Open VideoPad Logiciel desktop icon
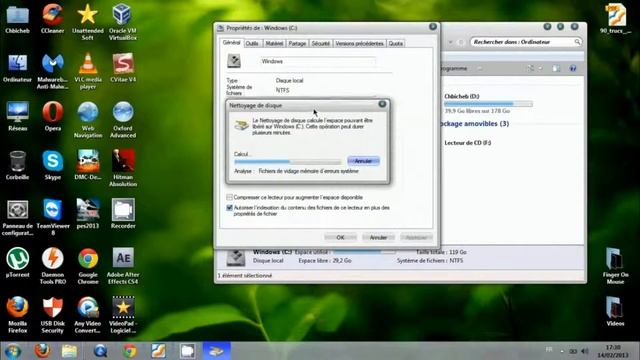This screenshot has width=640, height=360. click(122, 315)
